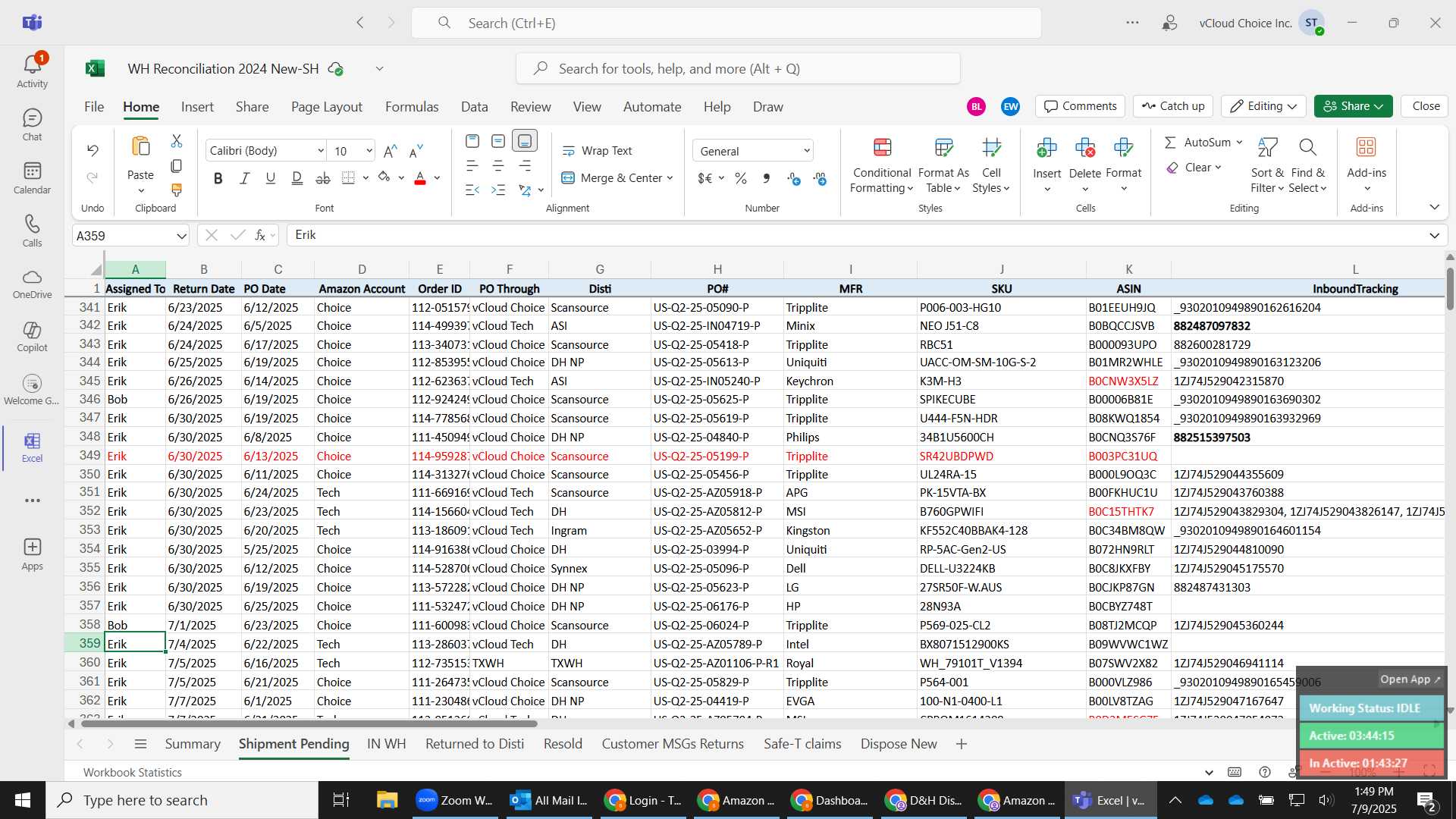Click the Add-ins icon
Viewport: 1456px width, 819px height.
coord(1367,147)
